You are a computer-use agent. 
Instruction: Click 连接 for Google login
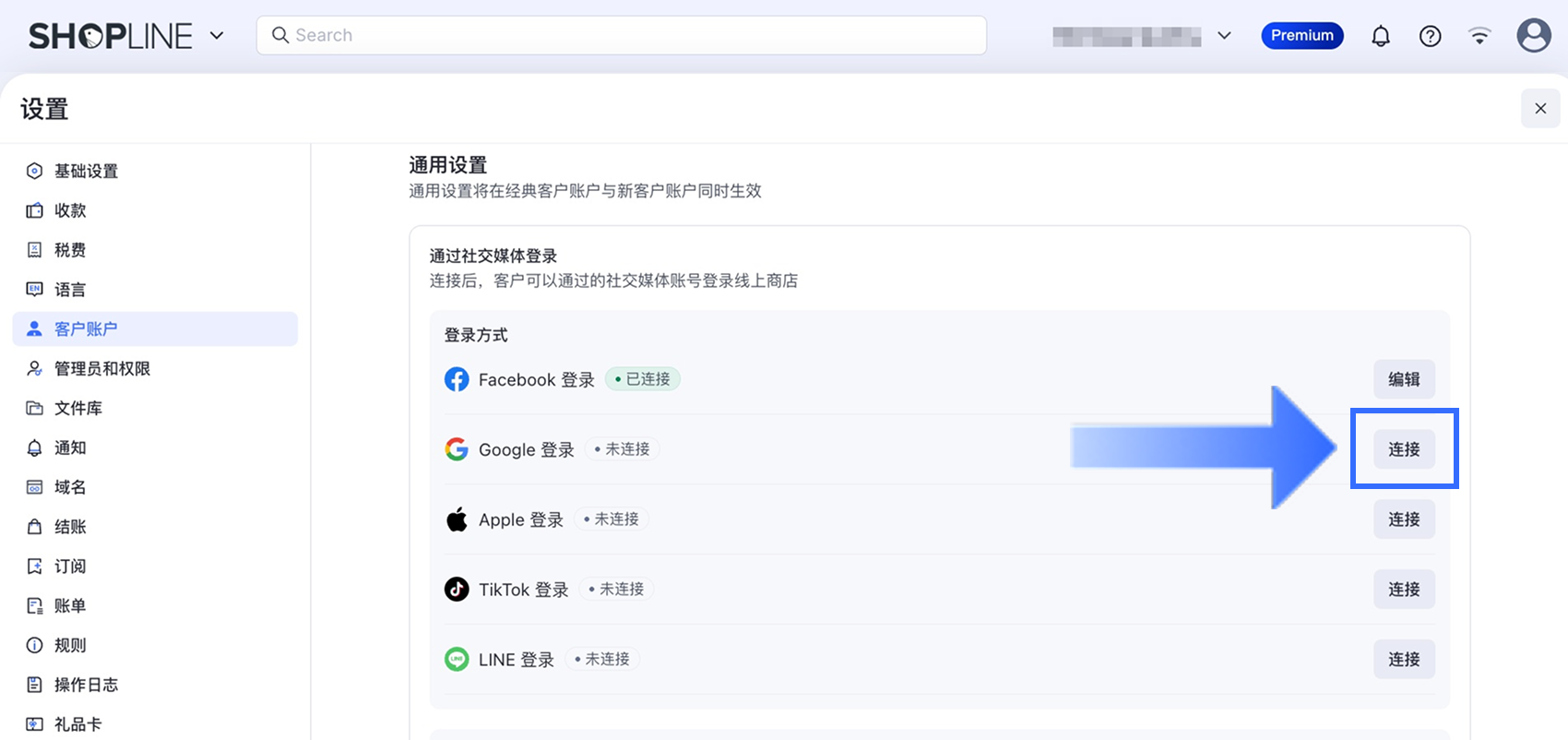(1404, 449)
